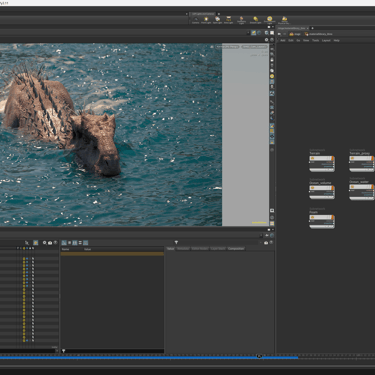
Task: Select the Point Light shelf tool
Action: tap(206, 20)
